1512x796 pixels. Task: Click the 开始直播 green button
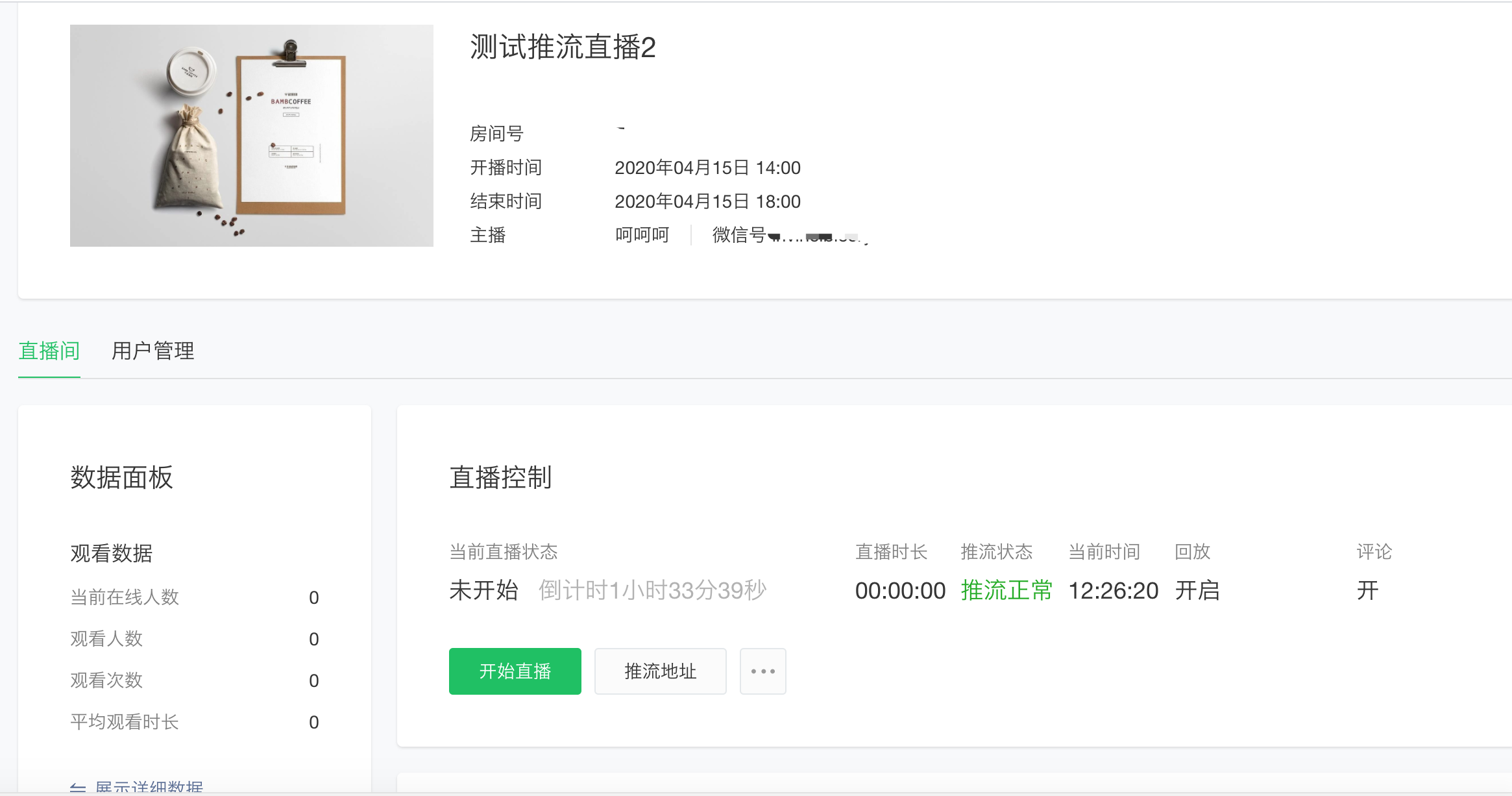tap(515, 671)
